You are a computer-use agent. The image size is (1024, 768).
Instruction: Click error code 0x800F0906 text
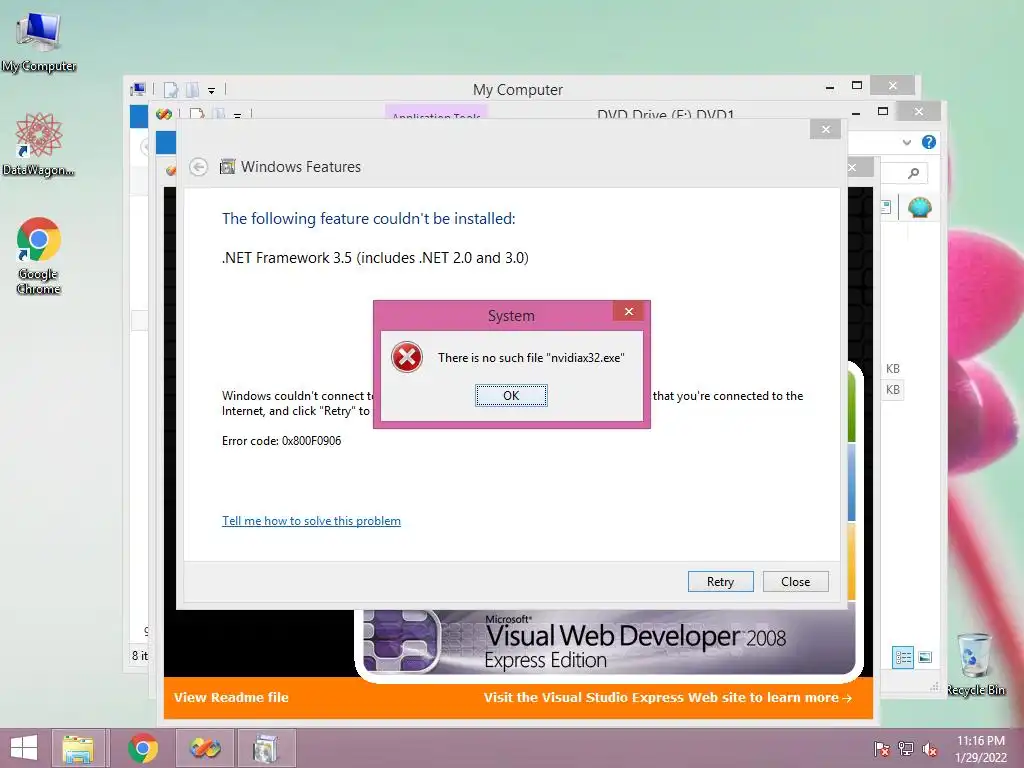(x=281, y=441)
